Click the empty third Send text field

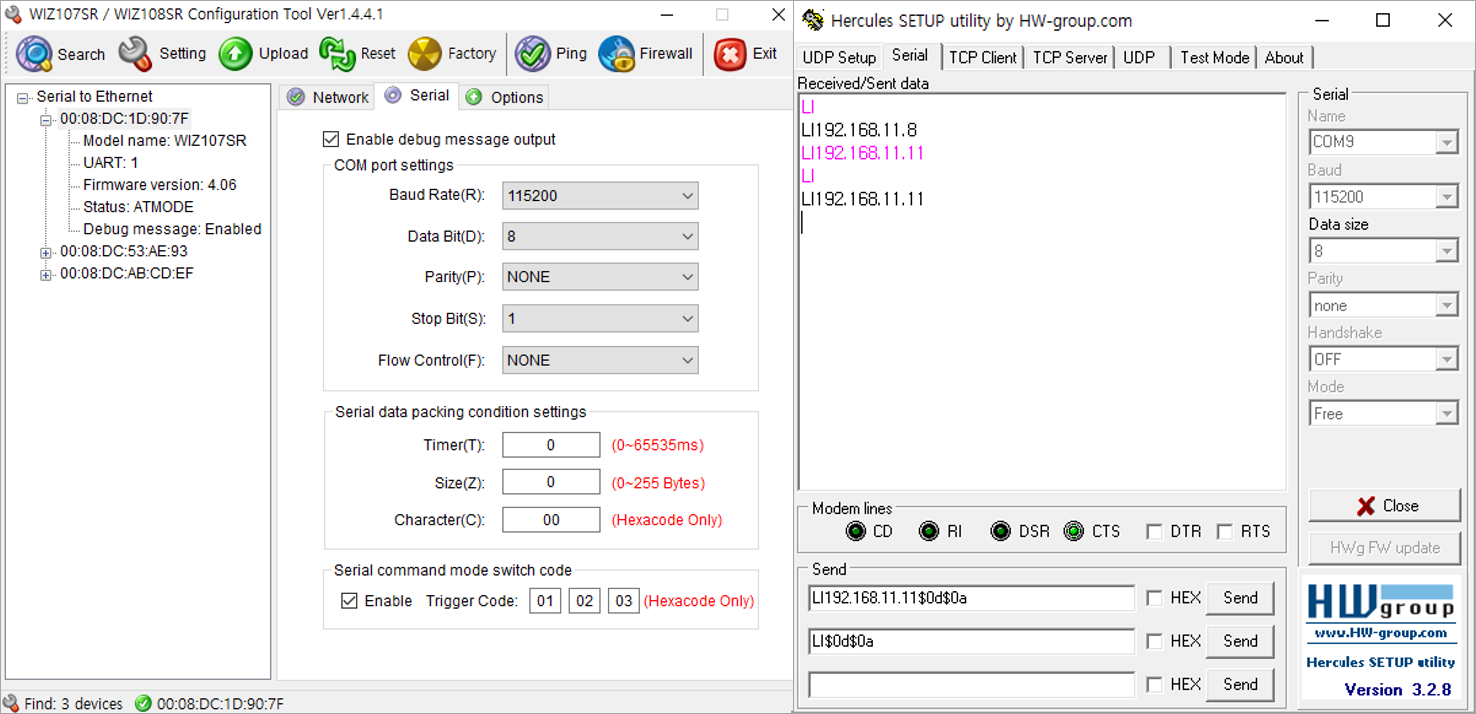[971, 684]
